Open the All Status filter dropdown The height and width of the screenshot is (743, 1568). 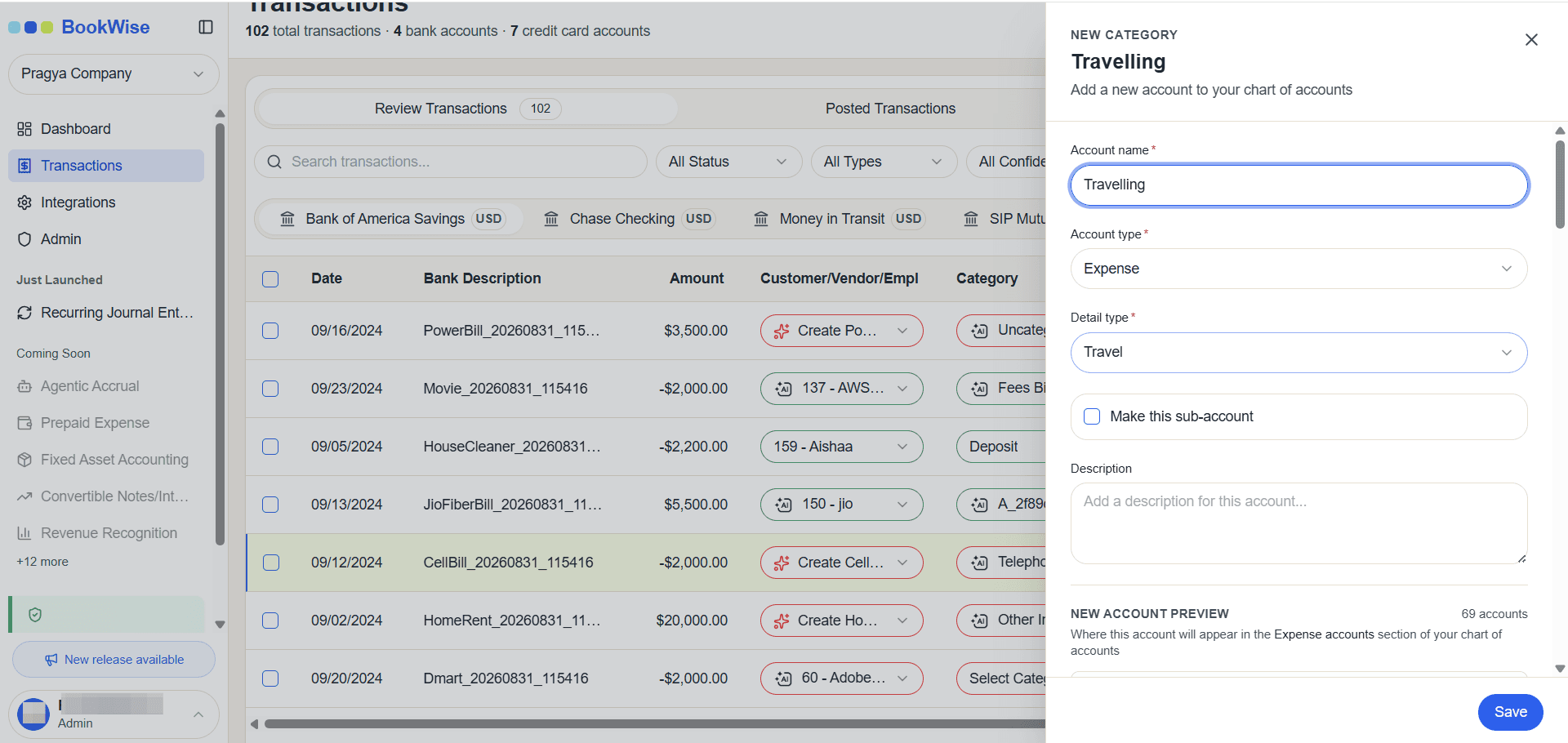(728, 162)
